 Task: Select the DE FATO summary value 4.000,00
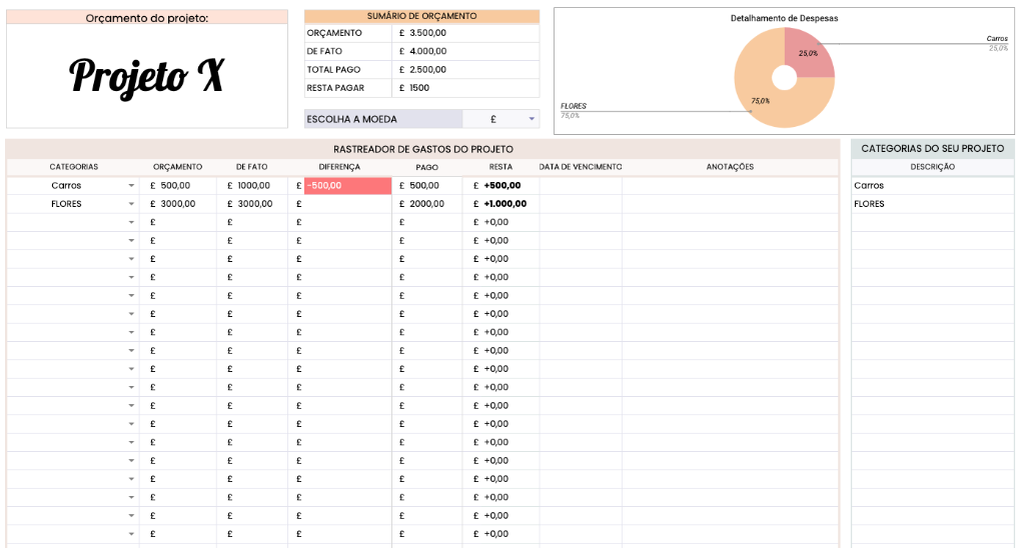pos(427,51)
